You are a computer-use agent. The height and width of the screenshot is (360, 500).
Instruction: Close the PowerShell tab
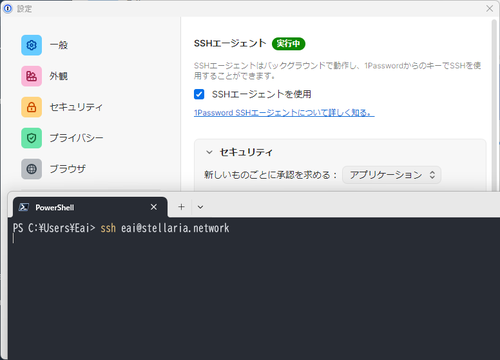point(154,207)
